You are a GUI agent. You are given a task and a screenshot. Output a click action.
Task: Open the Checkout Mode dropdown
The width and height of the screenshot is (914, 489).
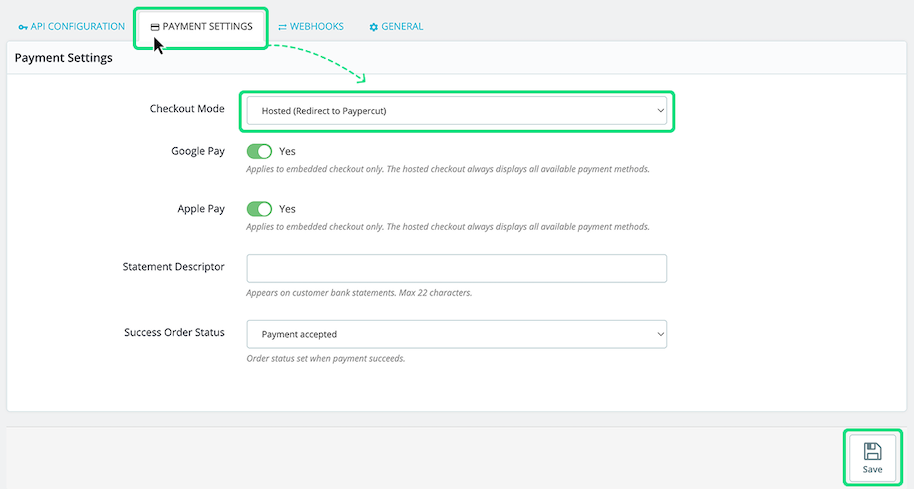(456, 111)
